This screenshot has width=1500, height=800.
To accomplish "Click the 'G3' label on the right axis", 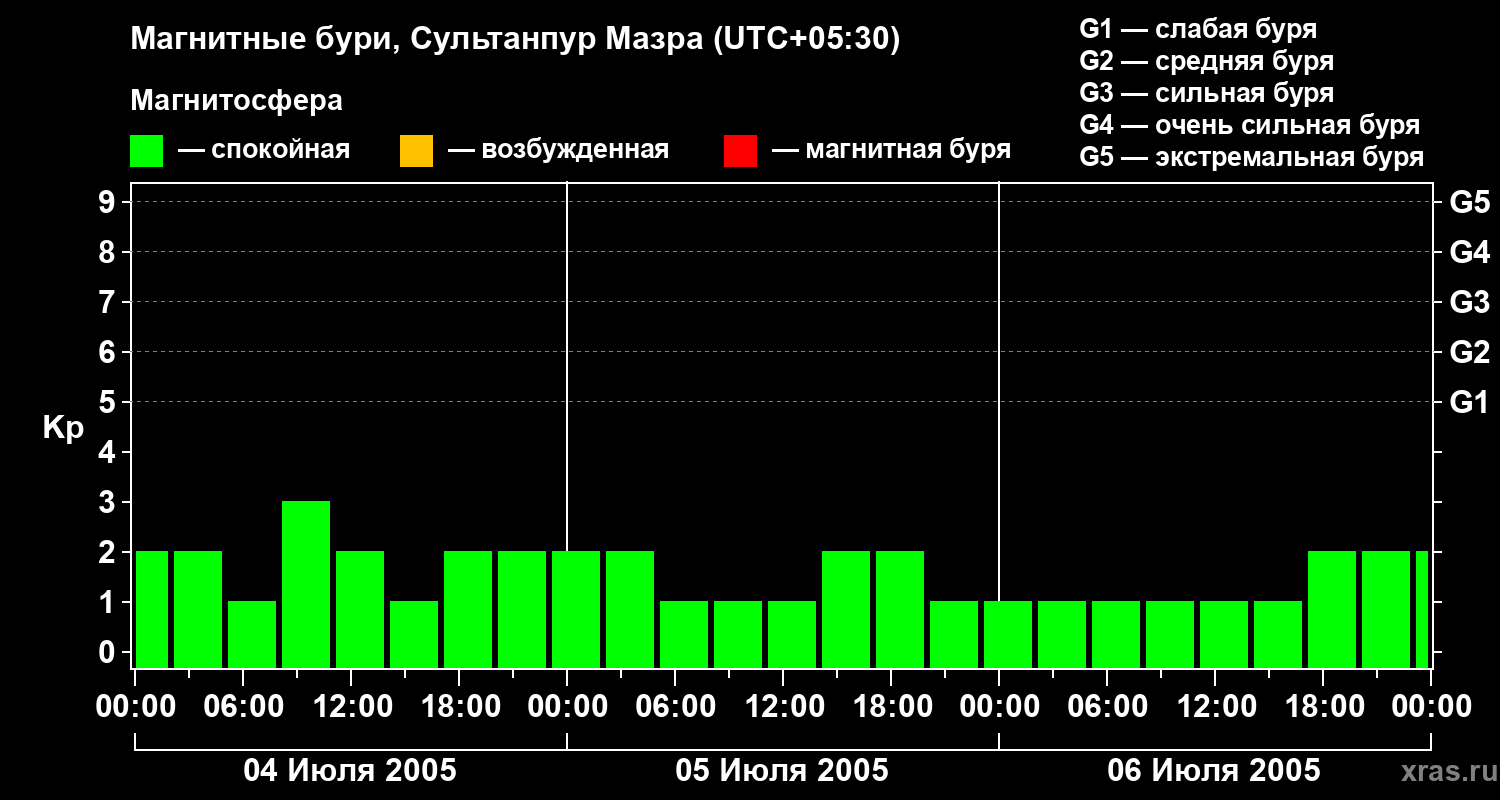I will [1469, 303].
